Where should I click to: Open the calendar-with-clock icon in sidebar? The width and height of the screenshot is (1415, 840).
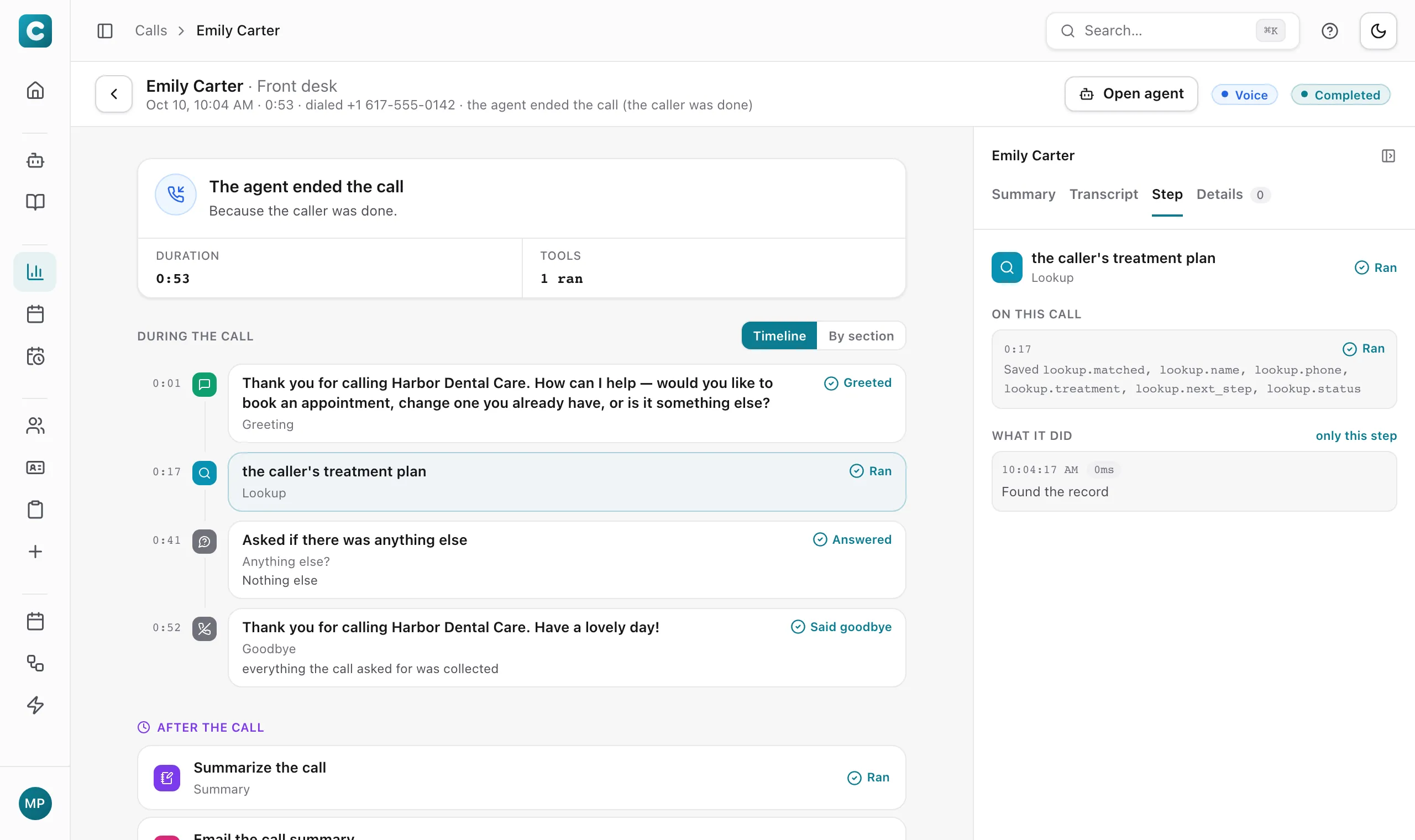[35, 356]
